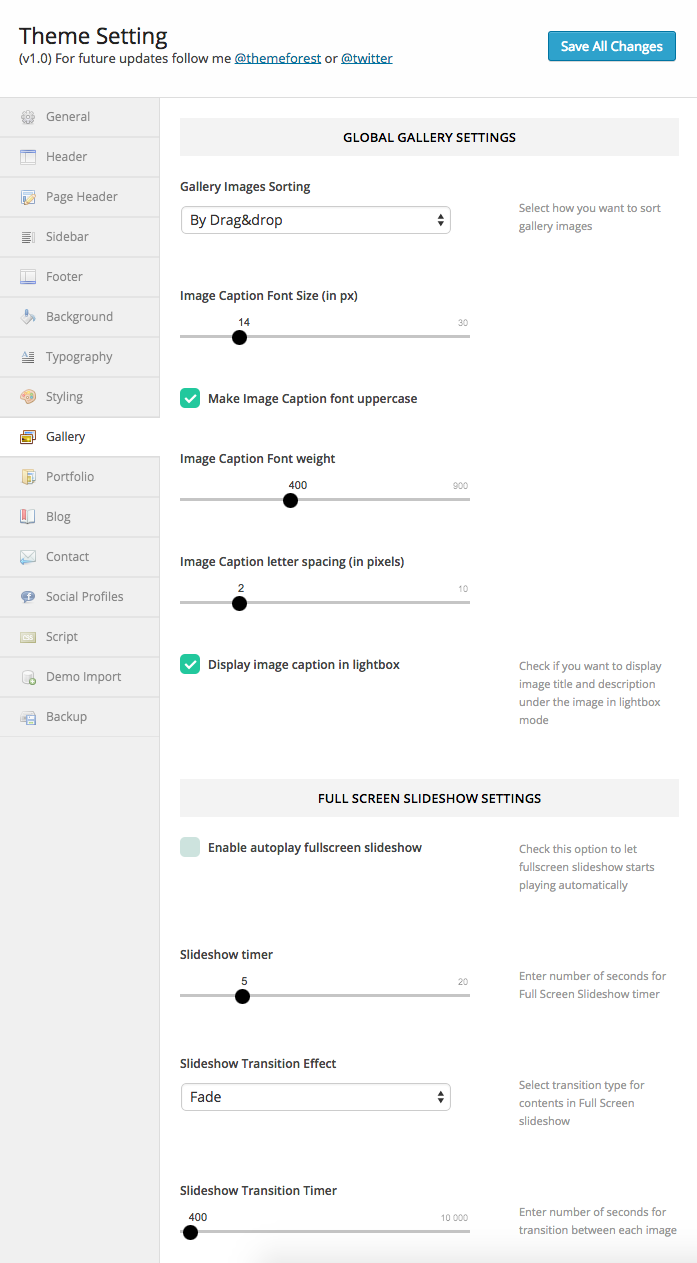697x1263 pixels.
Task: Click the Header layout icon
Action: click(28, 157)
